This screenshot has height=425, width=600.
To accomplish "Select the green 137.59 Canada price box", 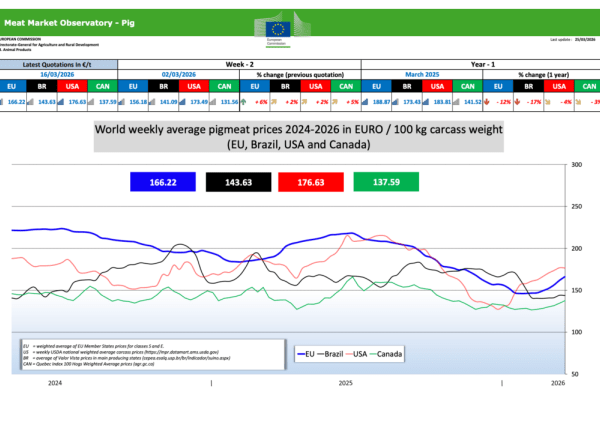I will click(x=386, y=182).
